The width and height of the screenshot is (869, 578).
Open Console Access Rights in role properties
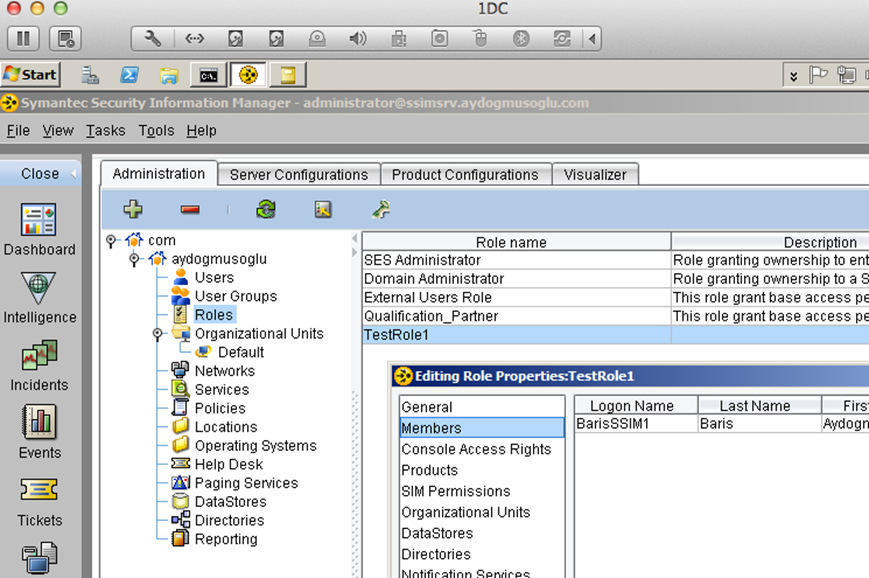[x=482, y=449]
